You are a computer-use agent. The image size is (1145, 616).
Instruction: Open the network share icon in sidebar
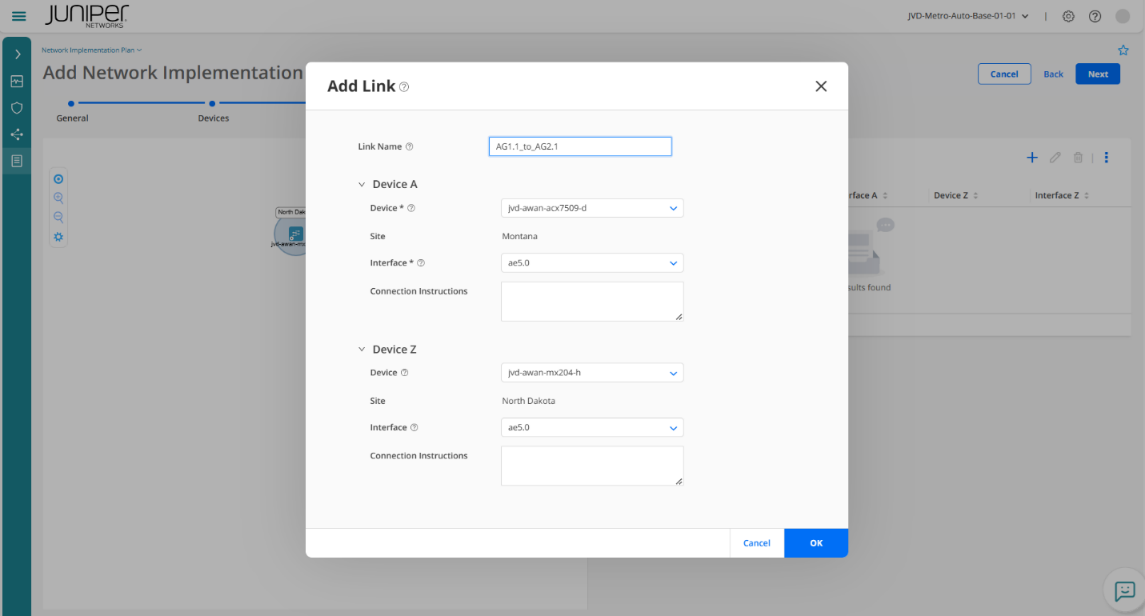(x=17, y=134)
